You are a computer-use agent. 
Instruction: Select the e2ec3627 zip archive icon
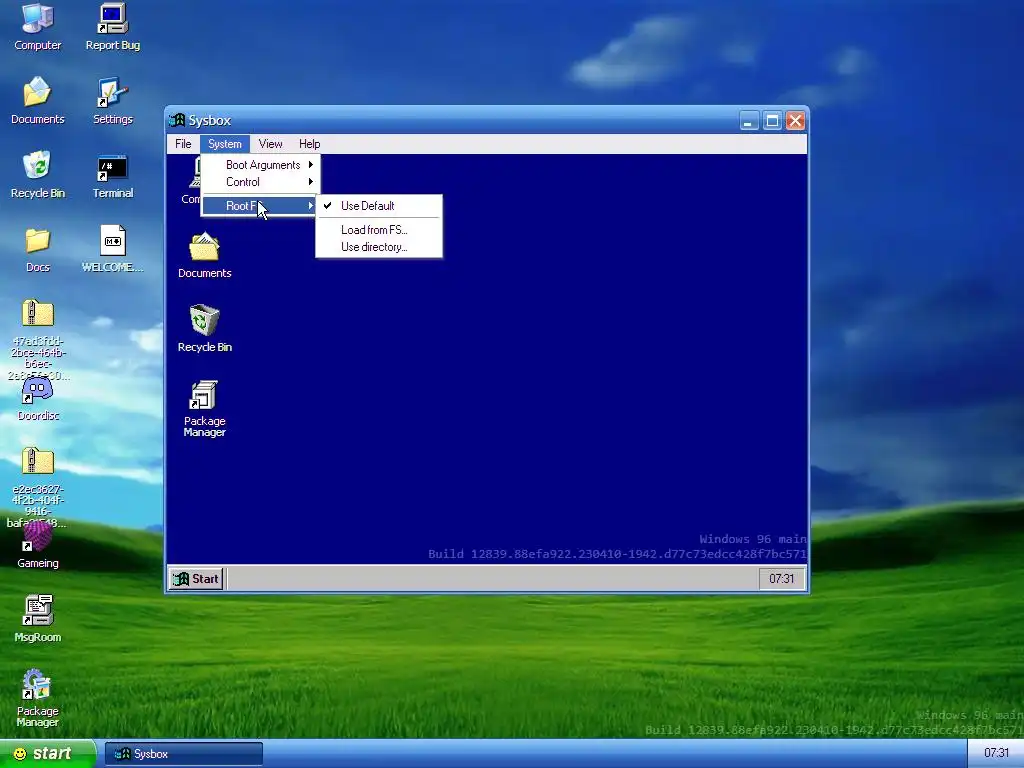click(x=37, y=487)
